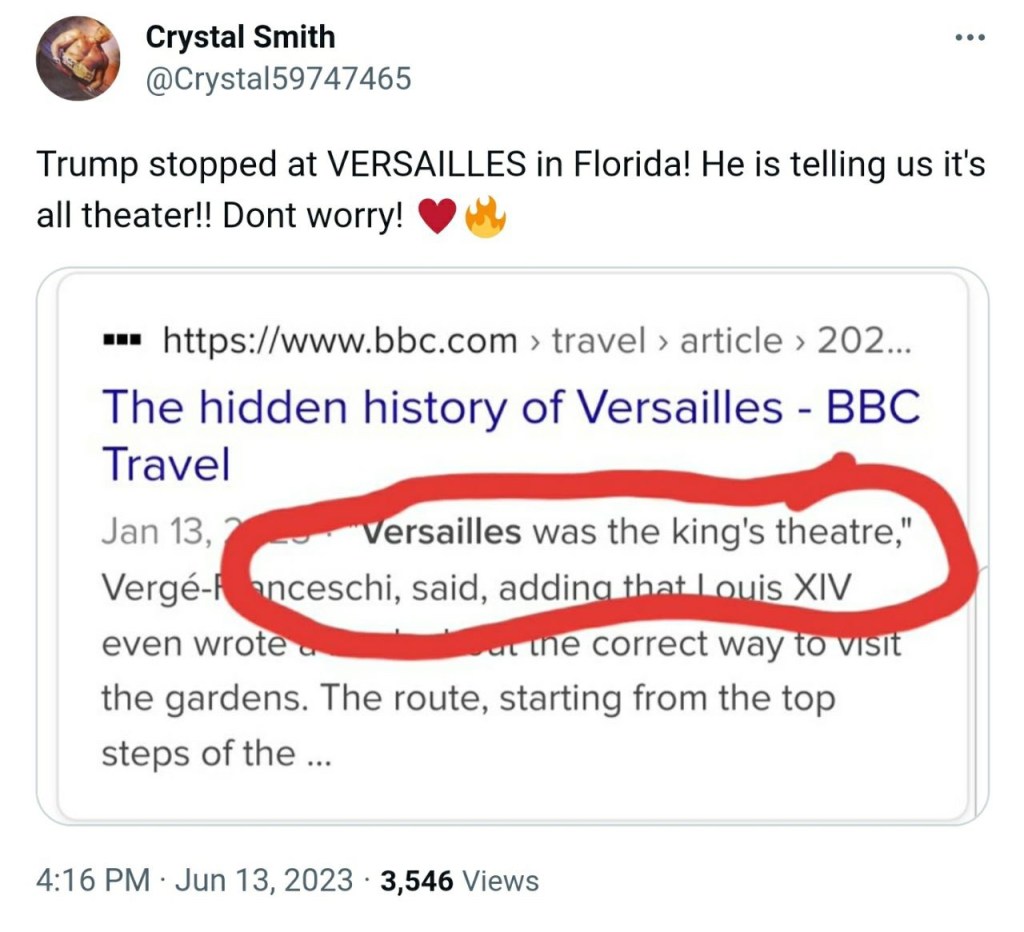Click the red heart emoji in tweet
Screen dimensions: 1024x932
pos(436,217)
